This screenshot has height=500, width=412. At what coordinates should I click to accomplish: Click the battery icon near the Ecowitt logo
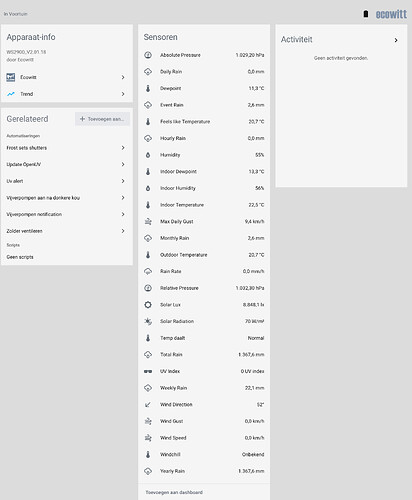366,14
